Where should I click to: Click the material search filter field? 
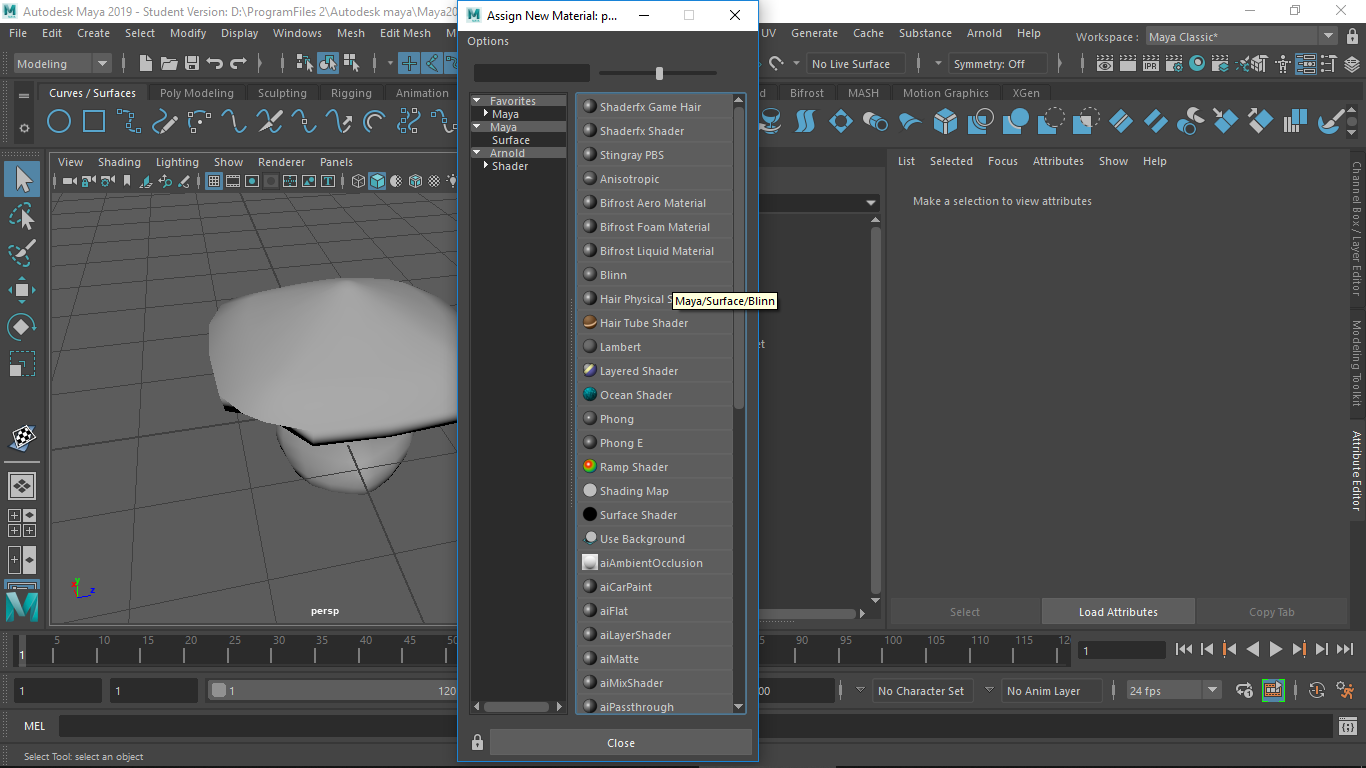(x=531, y=73)
